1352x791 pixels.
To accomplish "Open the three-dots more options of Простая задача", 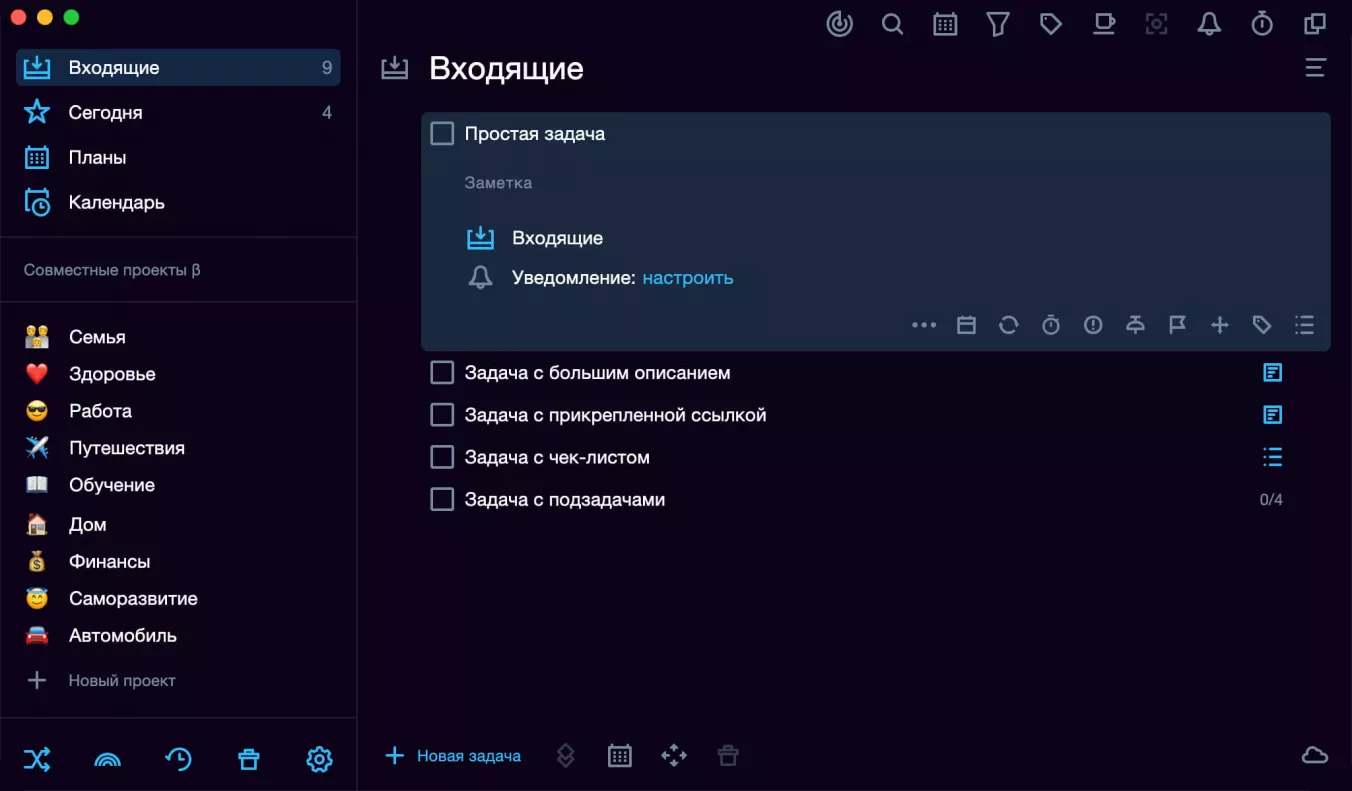I will (924, 325).
